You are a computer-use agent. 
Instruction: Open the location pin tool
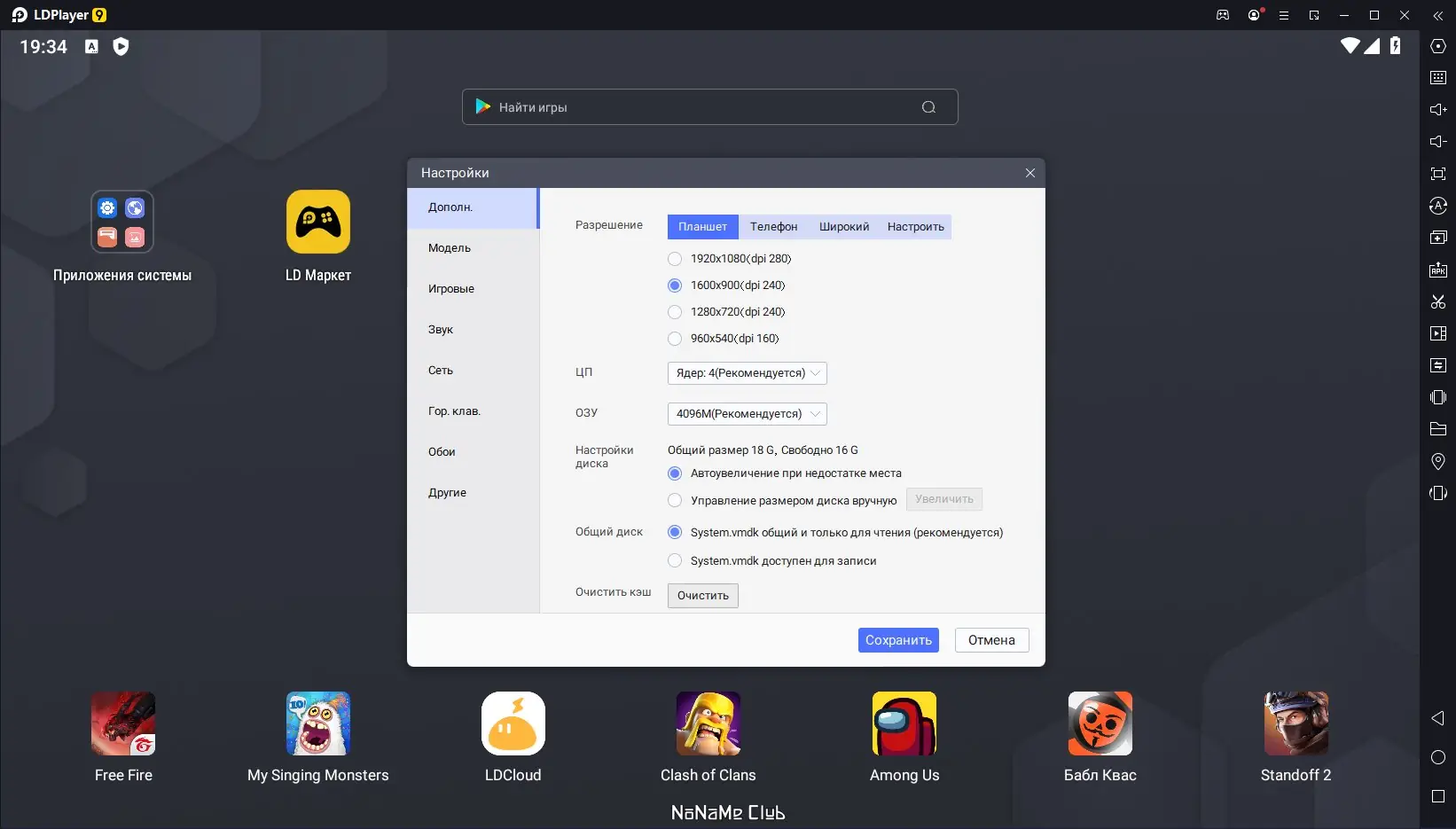click(1438, 461)
